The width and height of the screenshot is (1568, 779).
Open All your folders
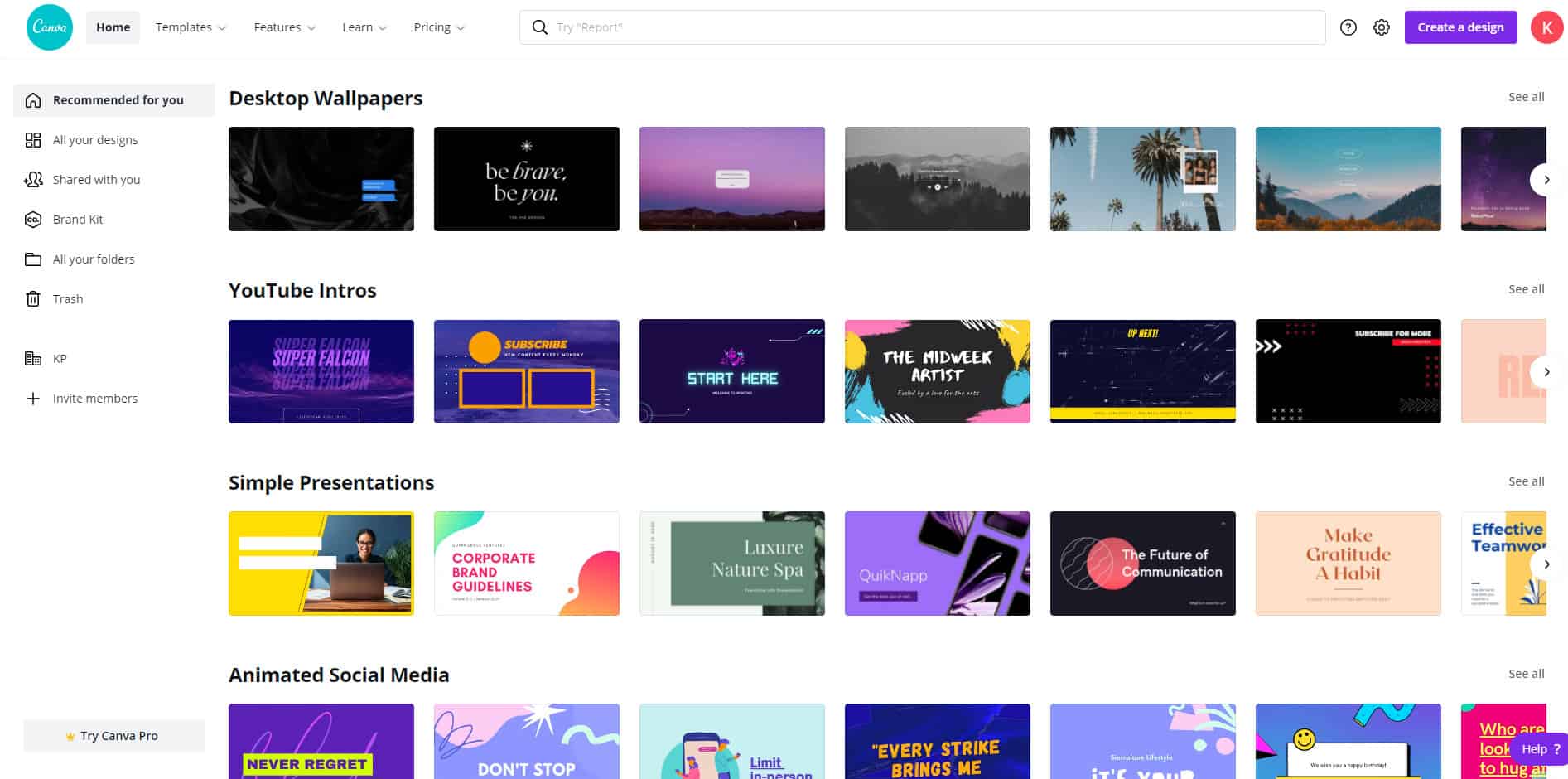93,259
